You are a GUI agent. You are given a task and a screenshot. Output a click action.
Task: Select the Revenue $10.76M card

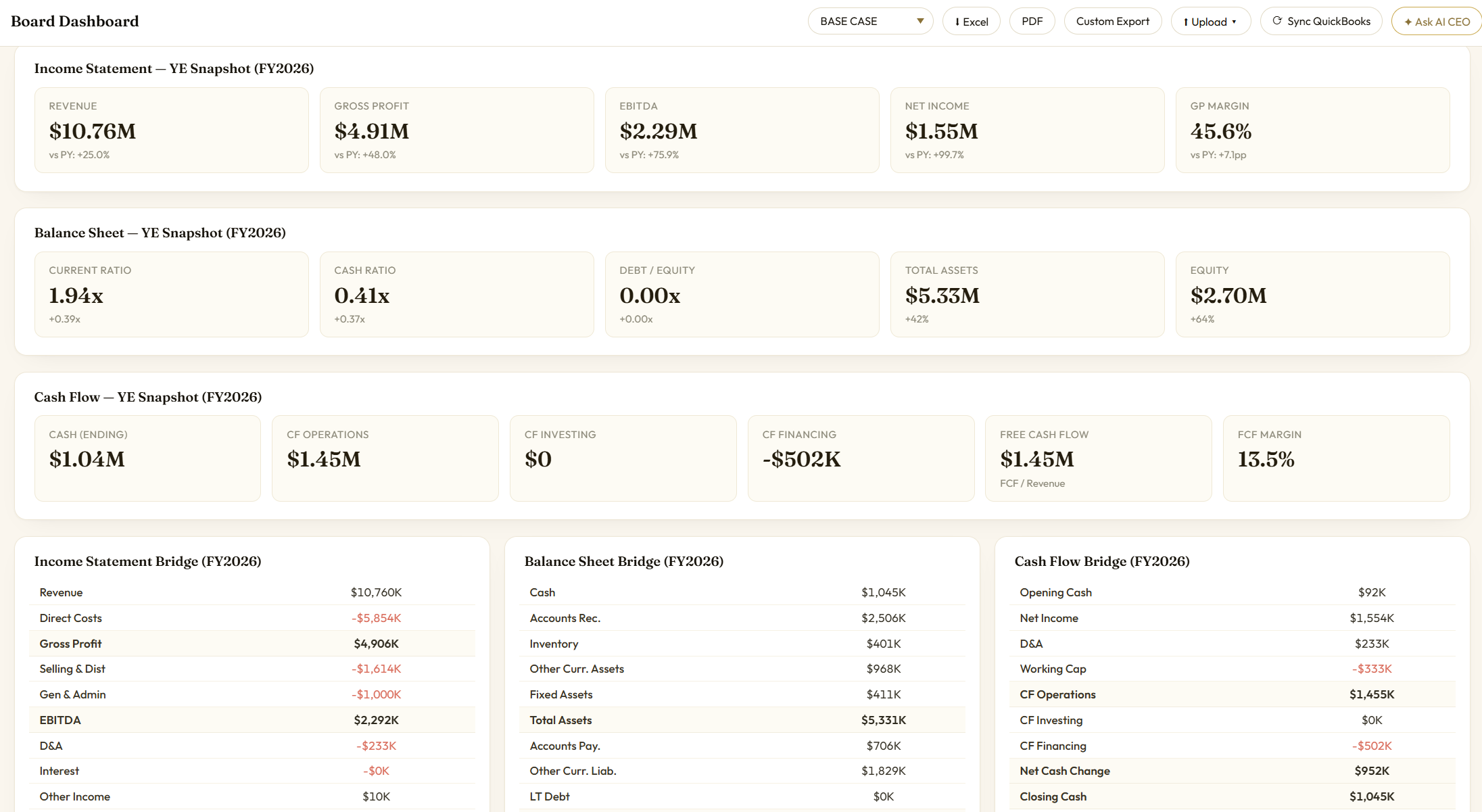click(172, 130)
